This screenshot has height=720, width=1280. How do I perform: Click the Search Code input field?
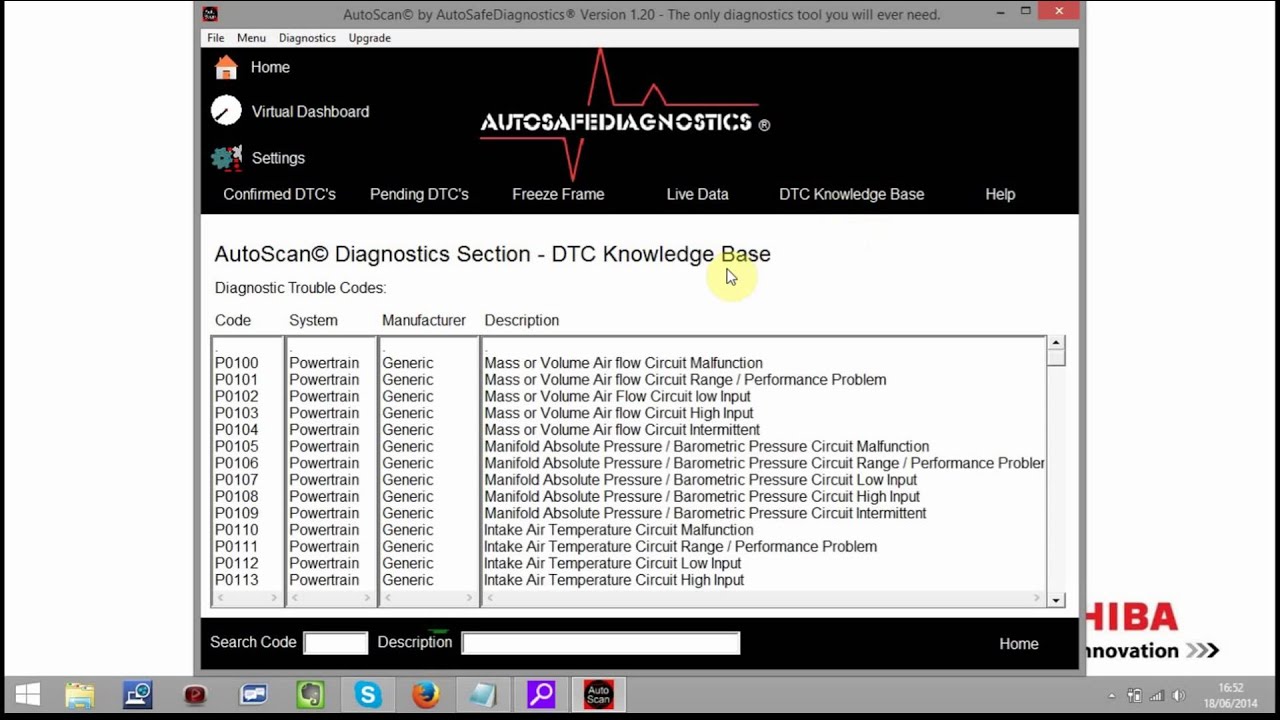(x=336, y=643)
